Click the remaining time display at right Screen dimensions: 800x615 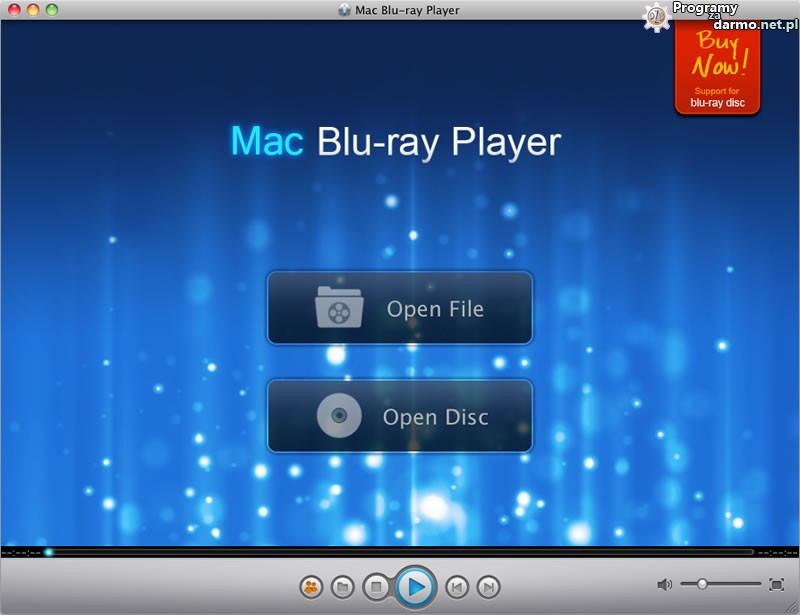click(x=778, y=552)
